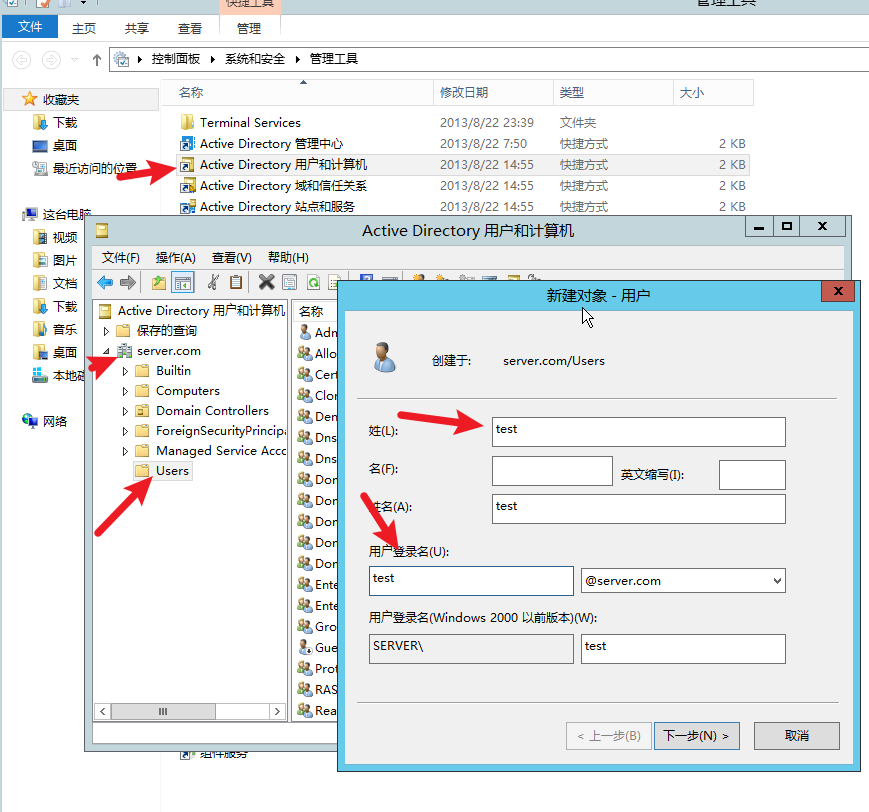This screenshot has width=869, height=812.
Task: Open @server.com domain suffix dropdown
Action: (777, 581)
